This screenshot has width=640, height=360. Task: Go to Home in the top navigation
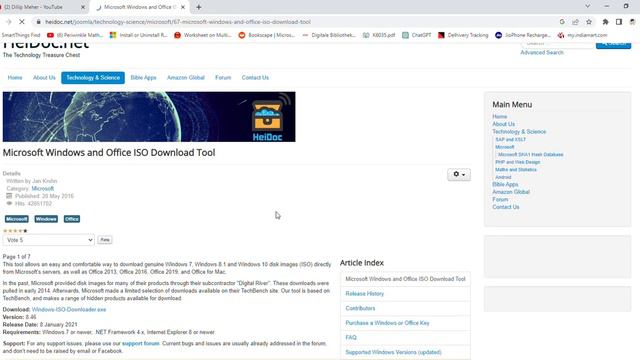[15, 78]
